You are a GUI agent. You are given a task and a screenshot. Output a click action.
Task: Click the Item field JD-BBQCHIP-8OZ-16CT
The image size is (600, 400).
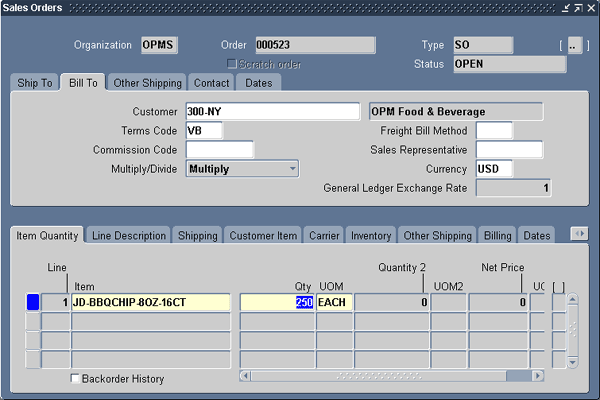point(151,302)
